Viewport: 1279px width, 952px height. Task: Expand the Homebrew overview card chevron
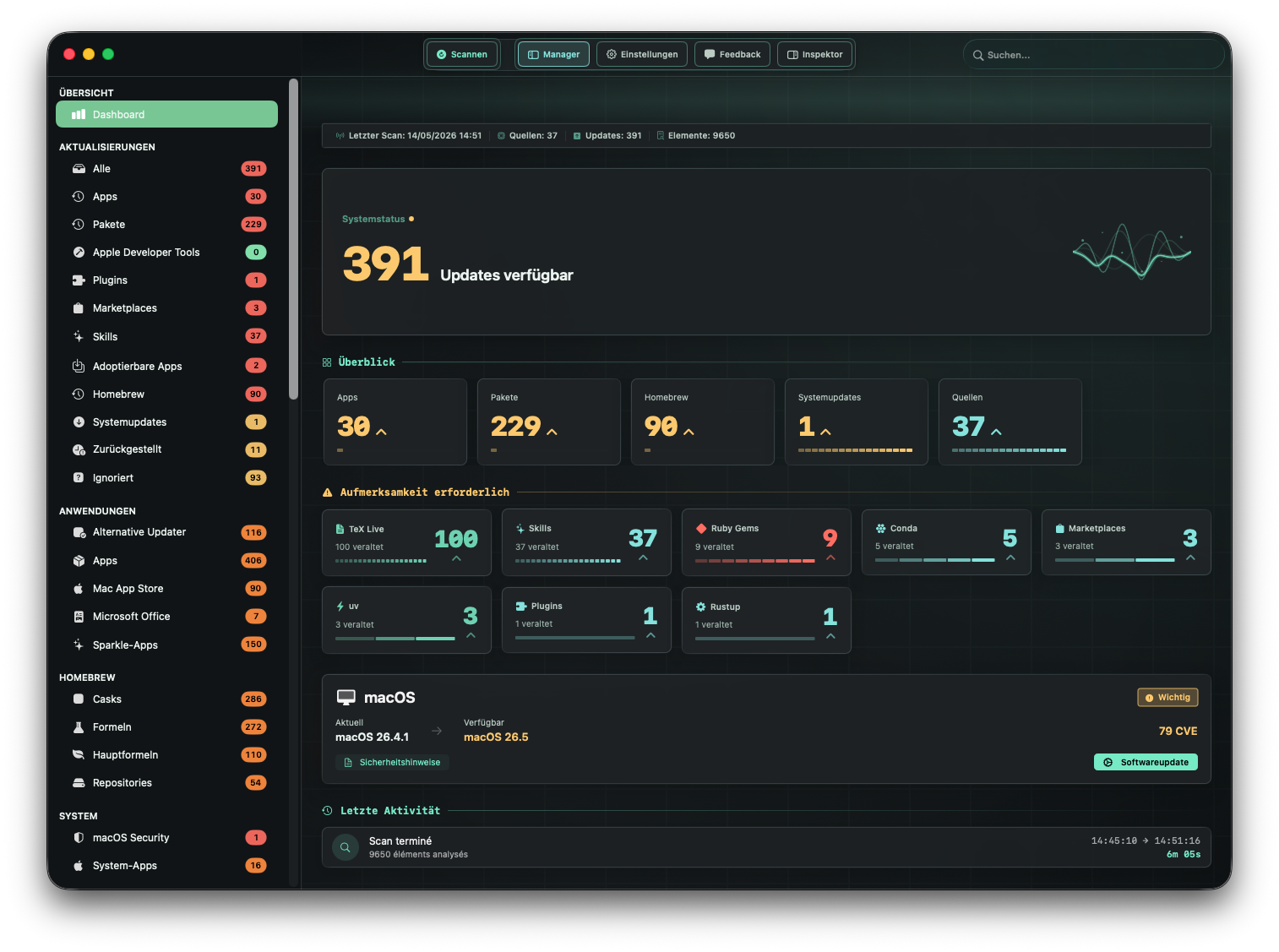pos(689,432)
